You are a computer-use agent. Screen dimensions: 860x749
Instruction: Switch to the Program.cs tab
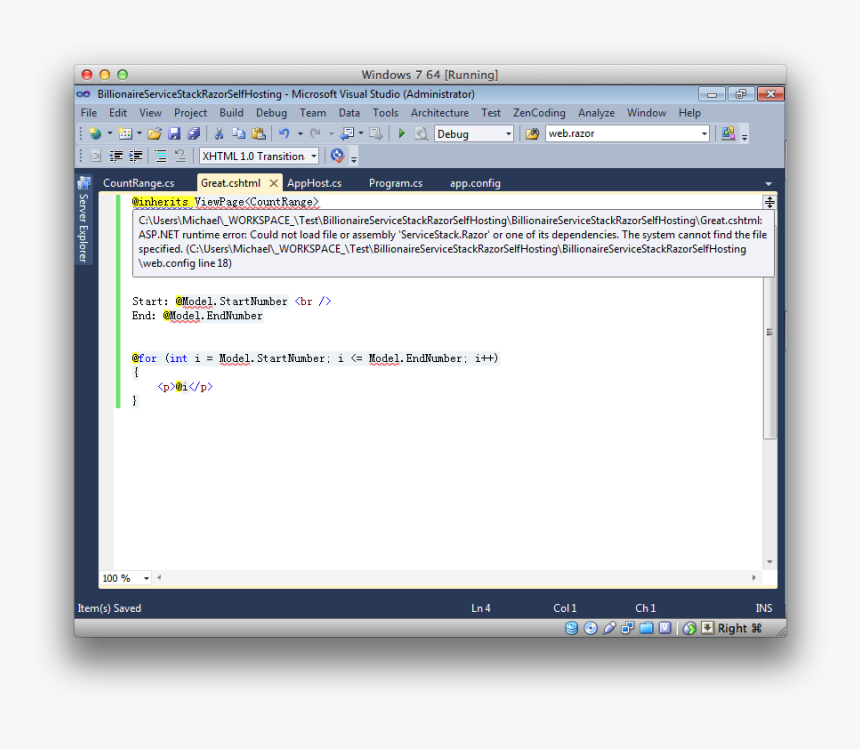pyautogui.click(x=396, y=183)
